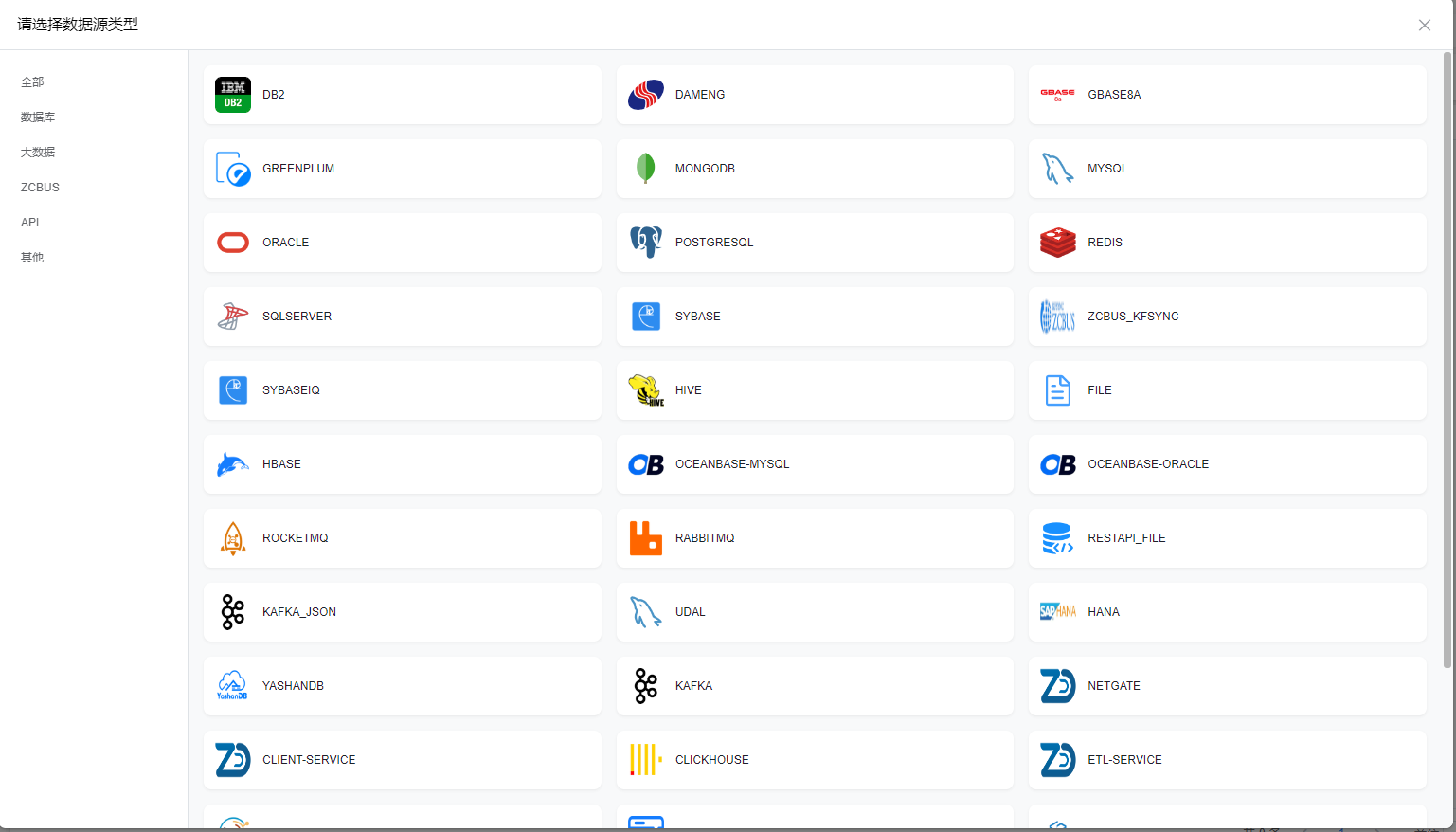Switch to 大数据 category
1456x832 pixels.
click(38, 153)
